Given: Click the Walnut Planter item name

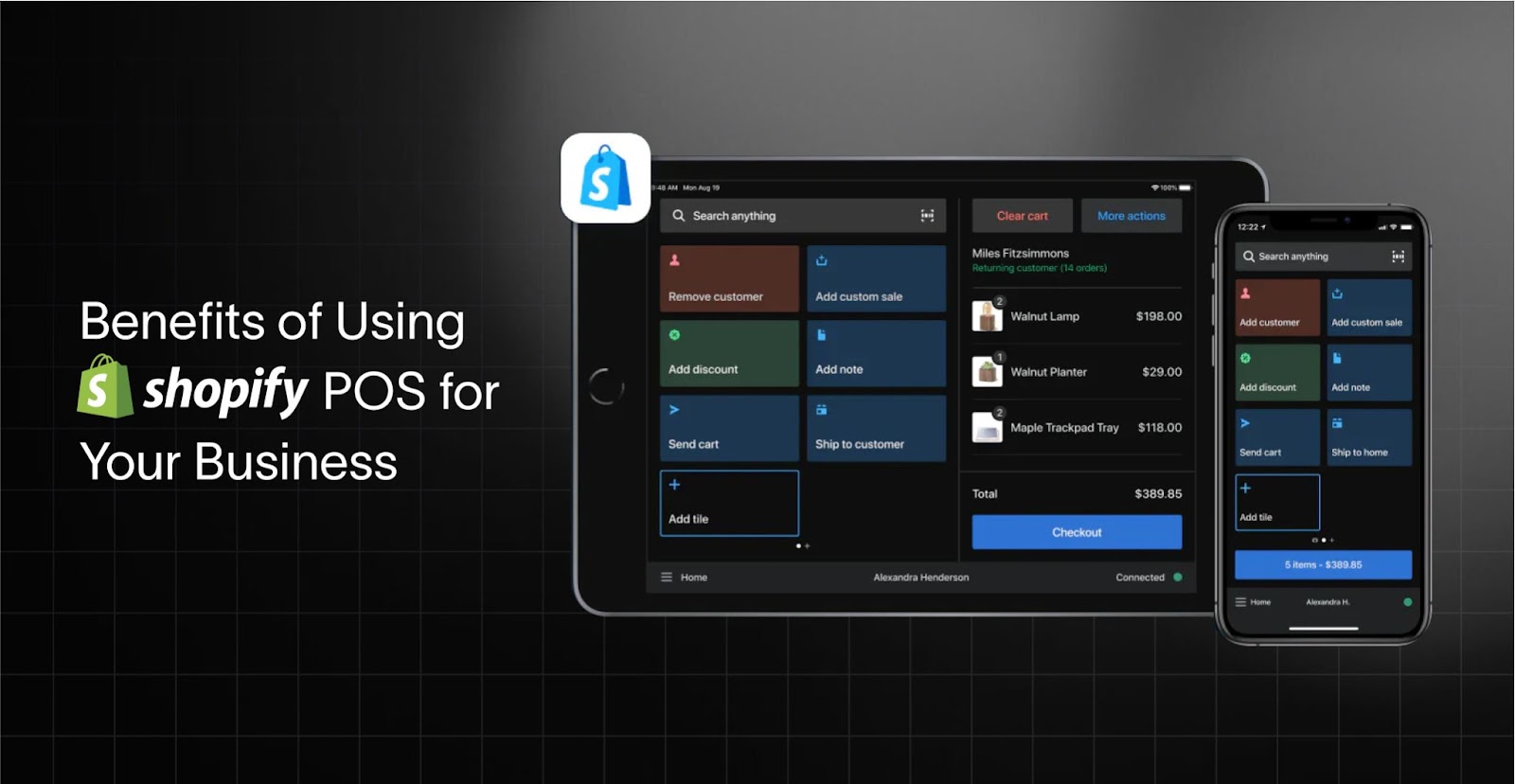Looking at the screenshot, I should [1048, 372].
